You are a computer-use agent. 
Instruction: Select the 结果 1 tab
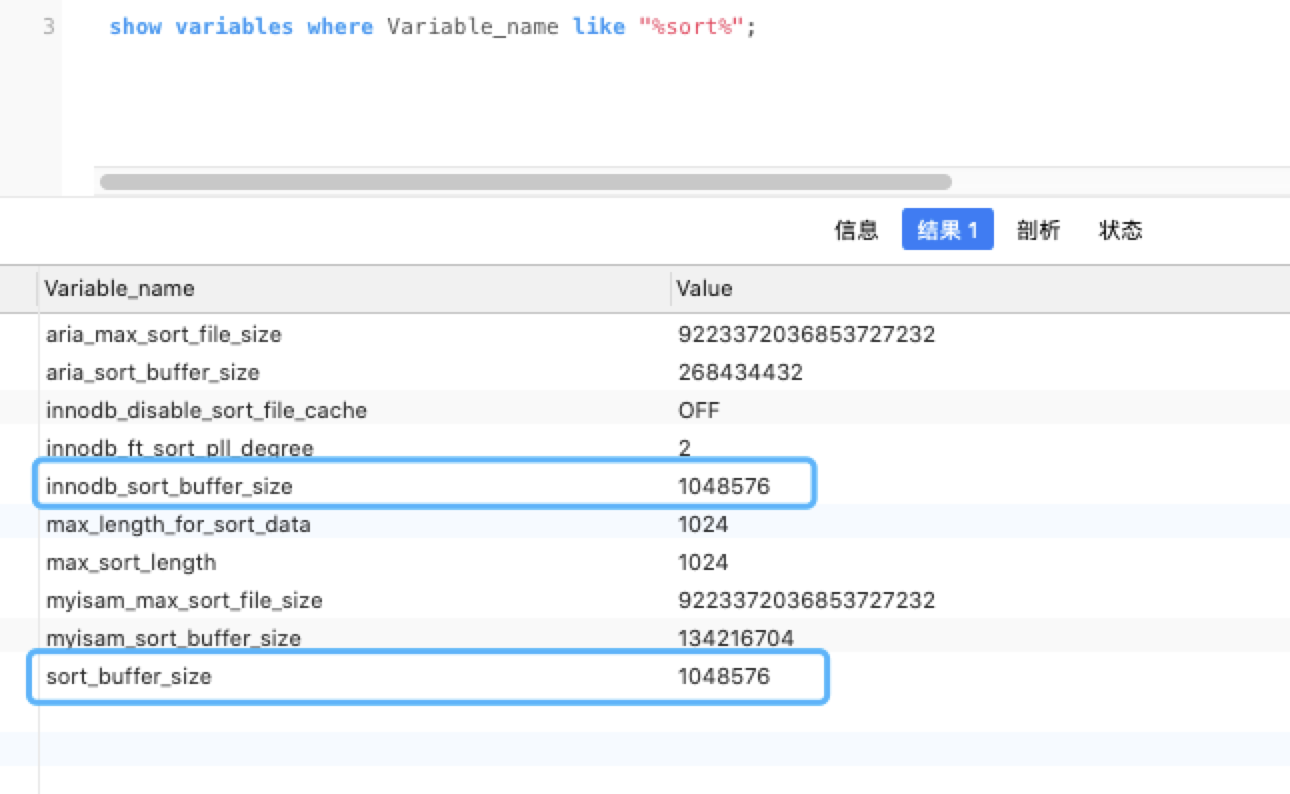tap(947, 230)
